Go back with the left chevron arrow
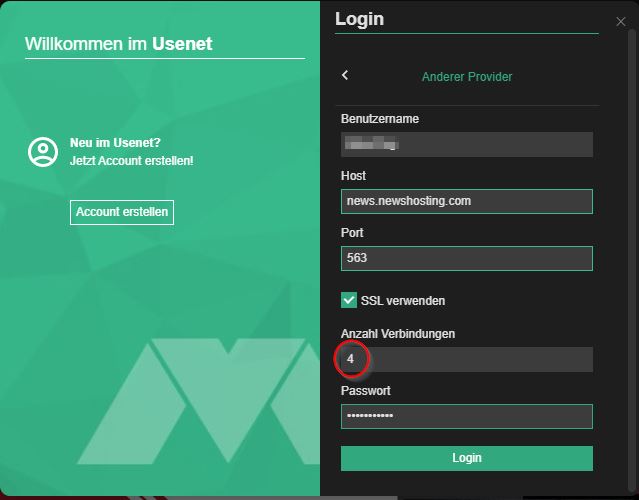 click(345, 75)
